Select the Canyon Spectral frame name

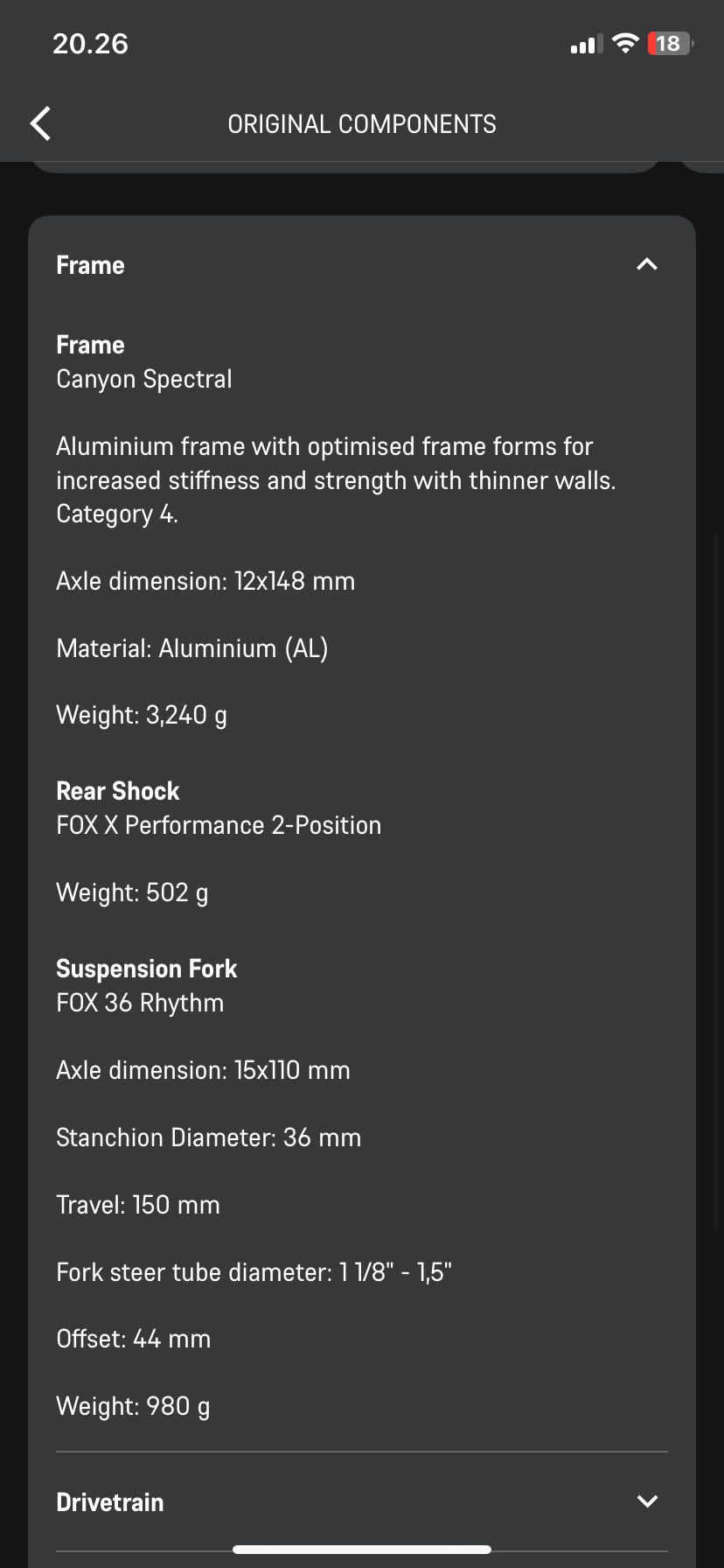pos(144,379)
